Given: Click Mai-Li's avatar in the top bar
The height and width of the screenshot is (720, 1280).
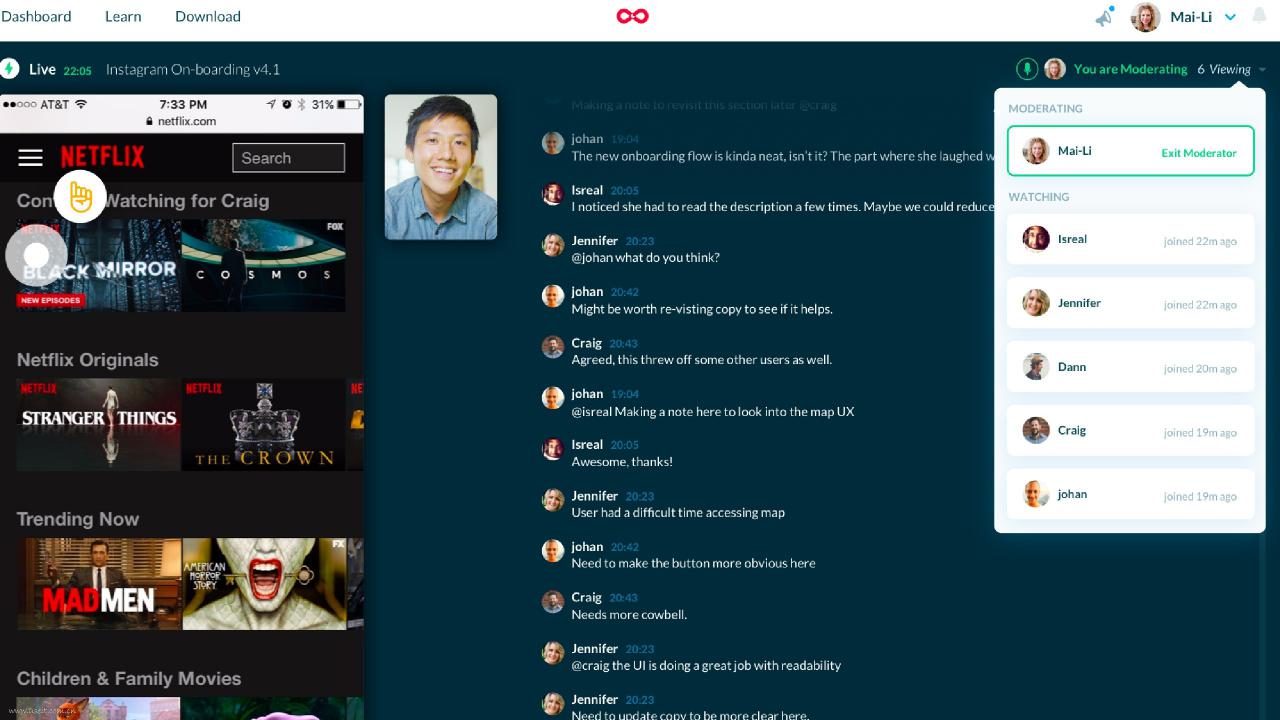Looking at the screenshot, I should pos(1145,17).
